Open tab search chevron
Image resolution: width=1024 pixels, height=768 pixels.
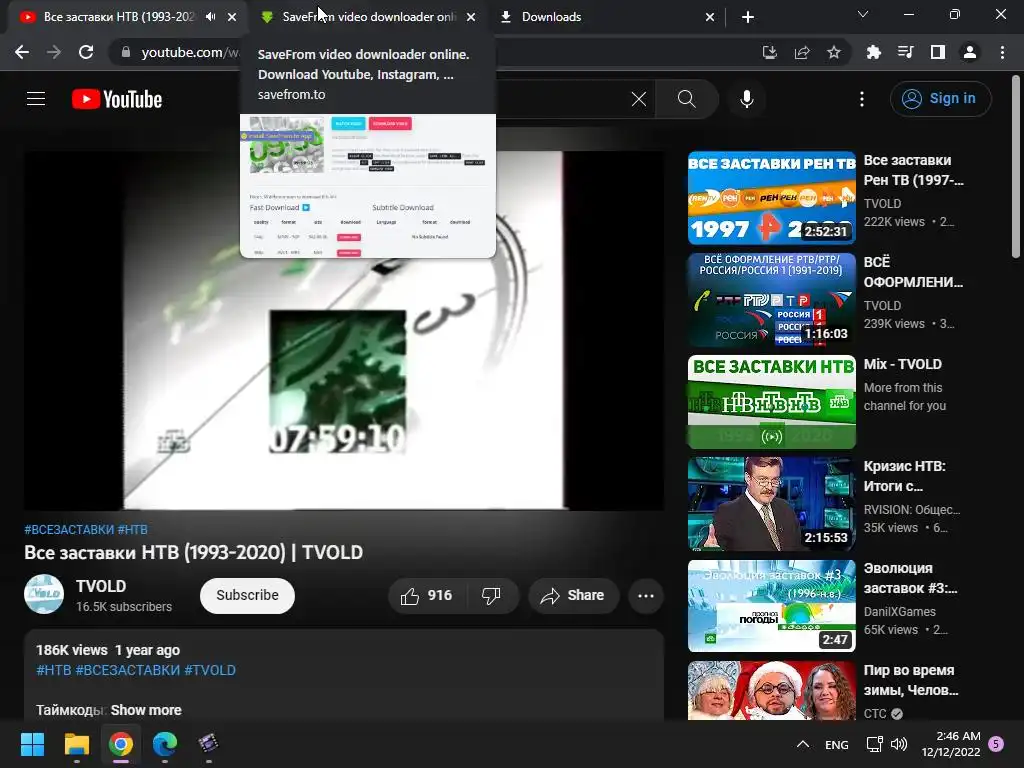coord(863,14)
